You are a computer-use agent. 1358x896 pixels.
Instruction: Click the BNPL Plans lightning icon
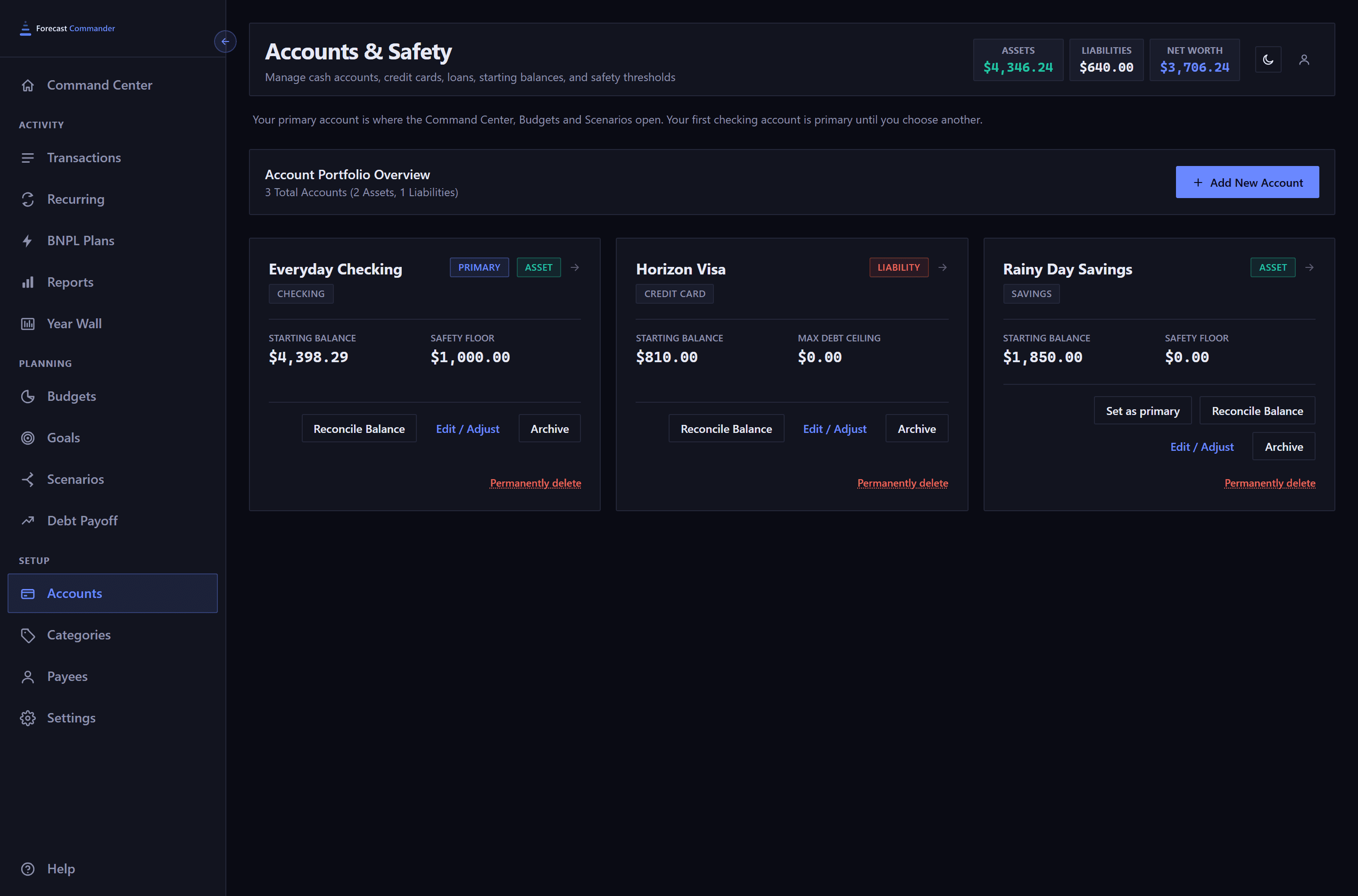point(27,241)
